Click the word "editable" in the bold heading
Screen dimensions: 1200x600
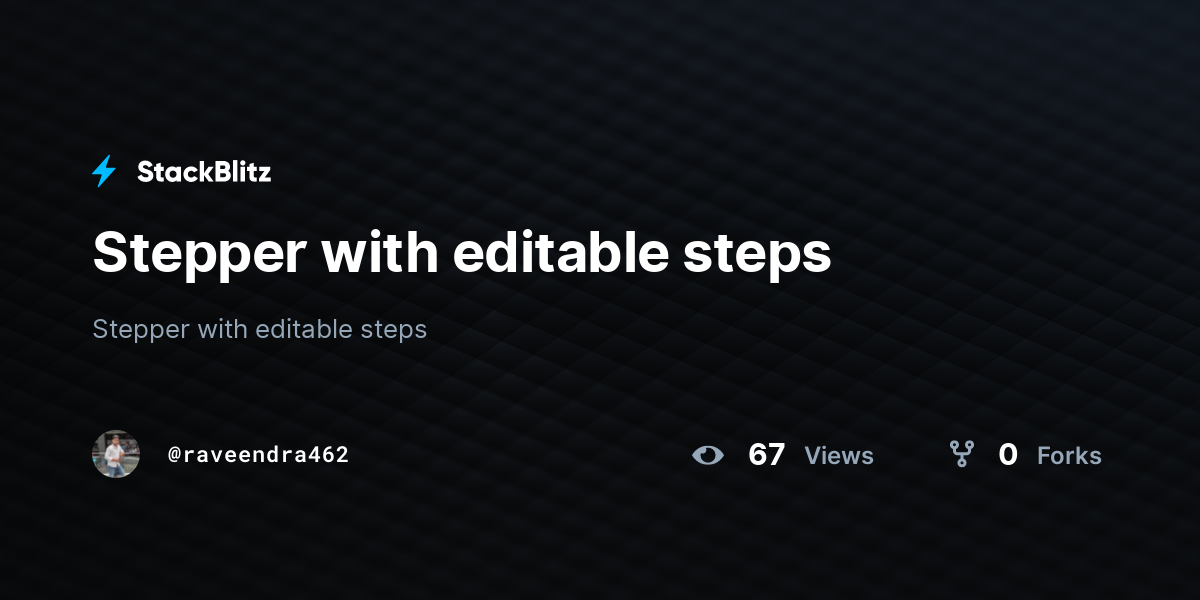pos(560,252)
